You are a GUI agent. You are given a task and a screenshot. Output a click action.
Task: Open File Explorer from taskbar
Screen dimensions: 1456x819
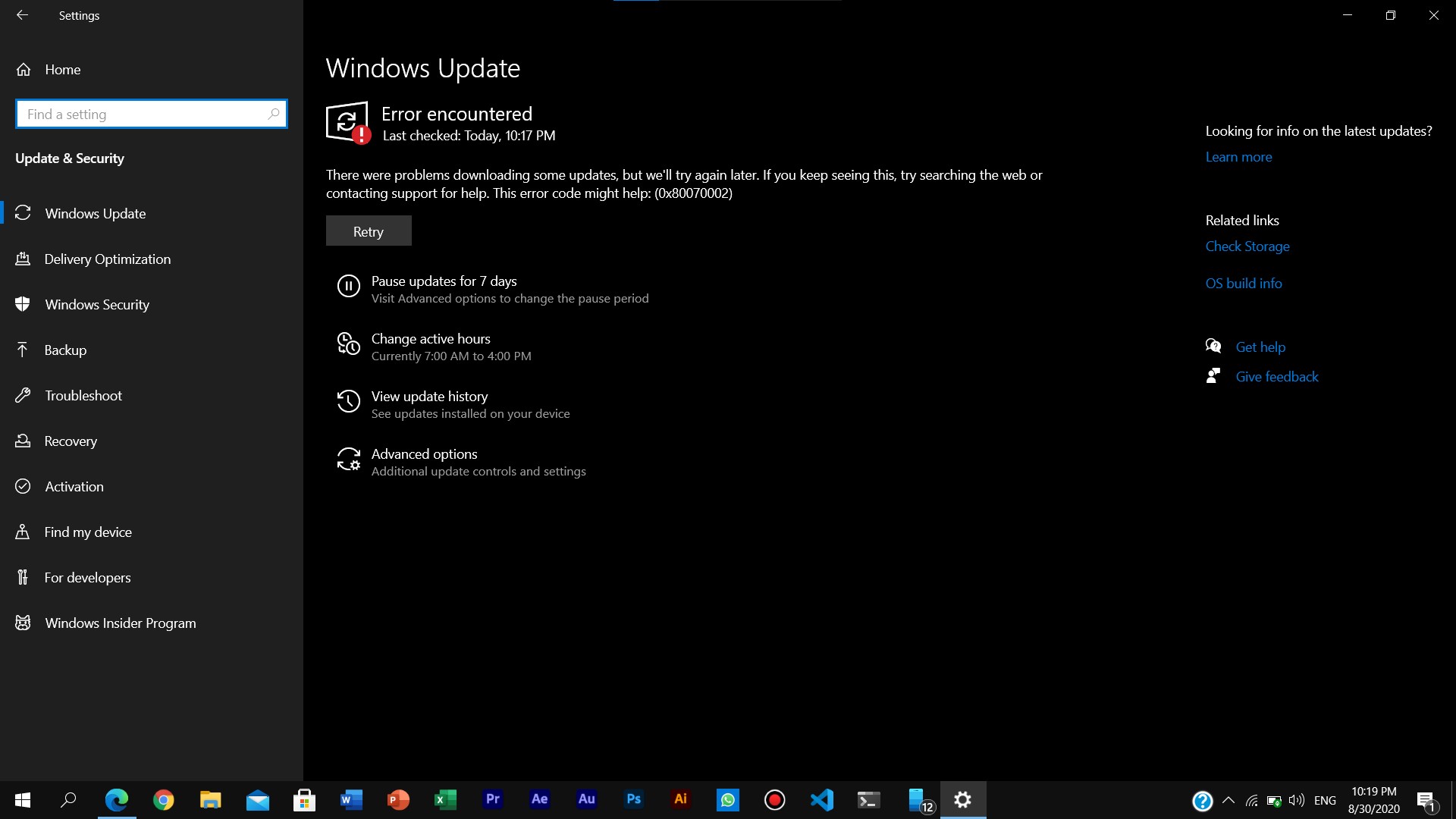coord(210,800)
